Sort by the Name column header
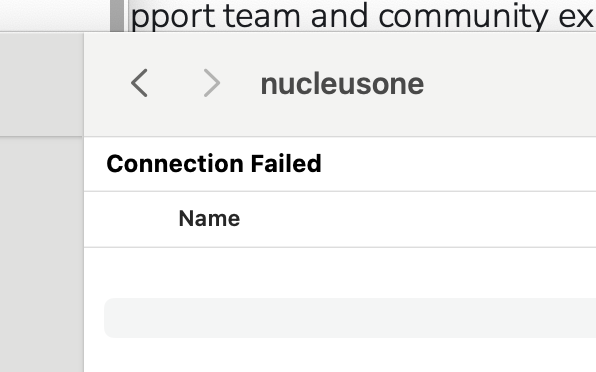 tap(209, 218)
